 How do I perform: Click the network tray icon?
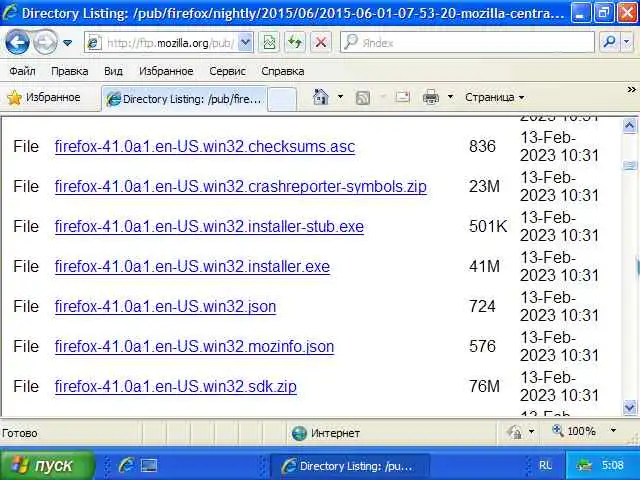(x=584, y=466)
